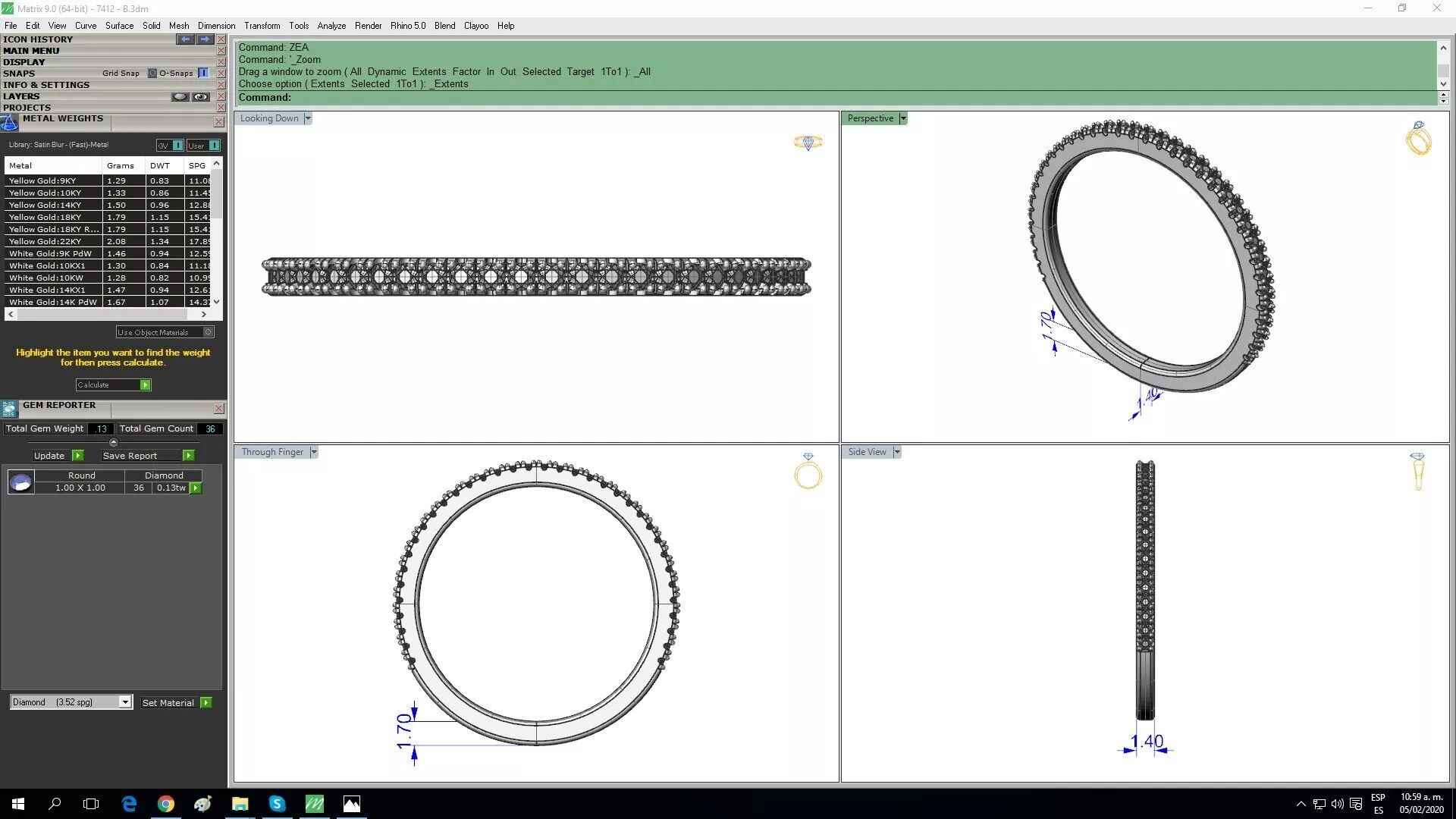Image resolution: width=1456 pixels, height=819 pixels.
Task: Click the Calculate button
Action: (x=113, y=385)
